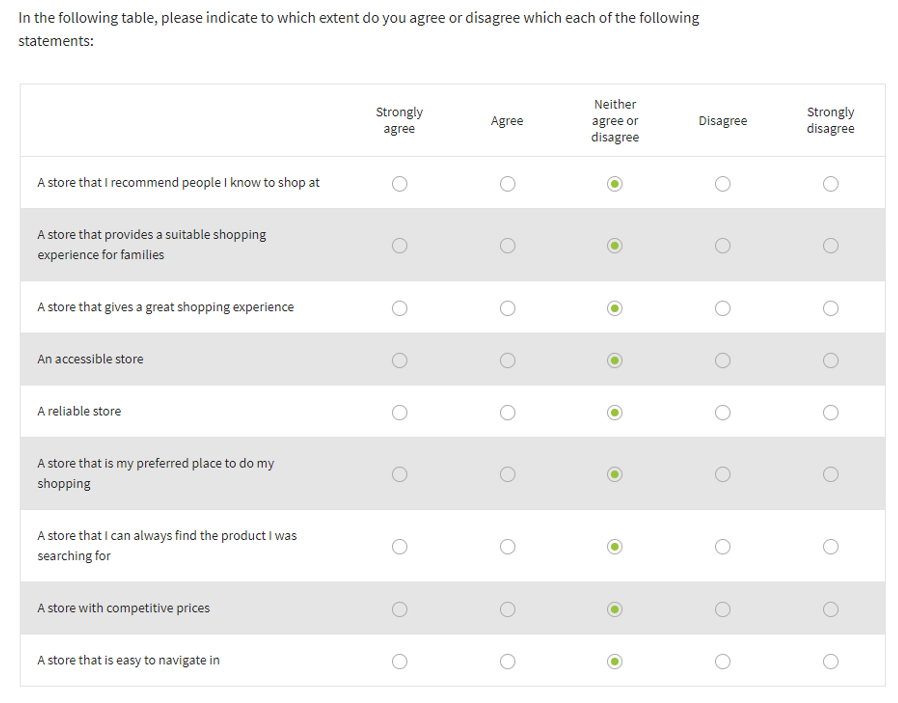Mark Strongly disagree for accessible store
The height and width of the screenshot is (703, 898).
pyautogui.click(x=830, y=360)
